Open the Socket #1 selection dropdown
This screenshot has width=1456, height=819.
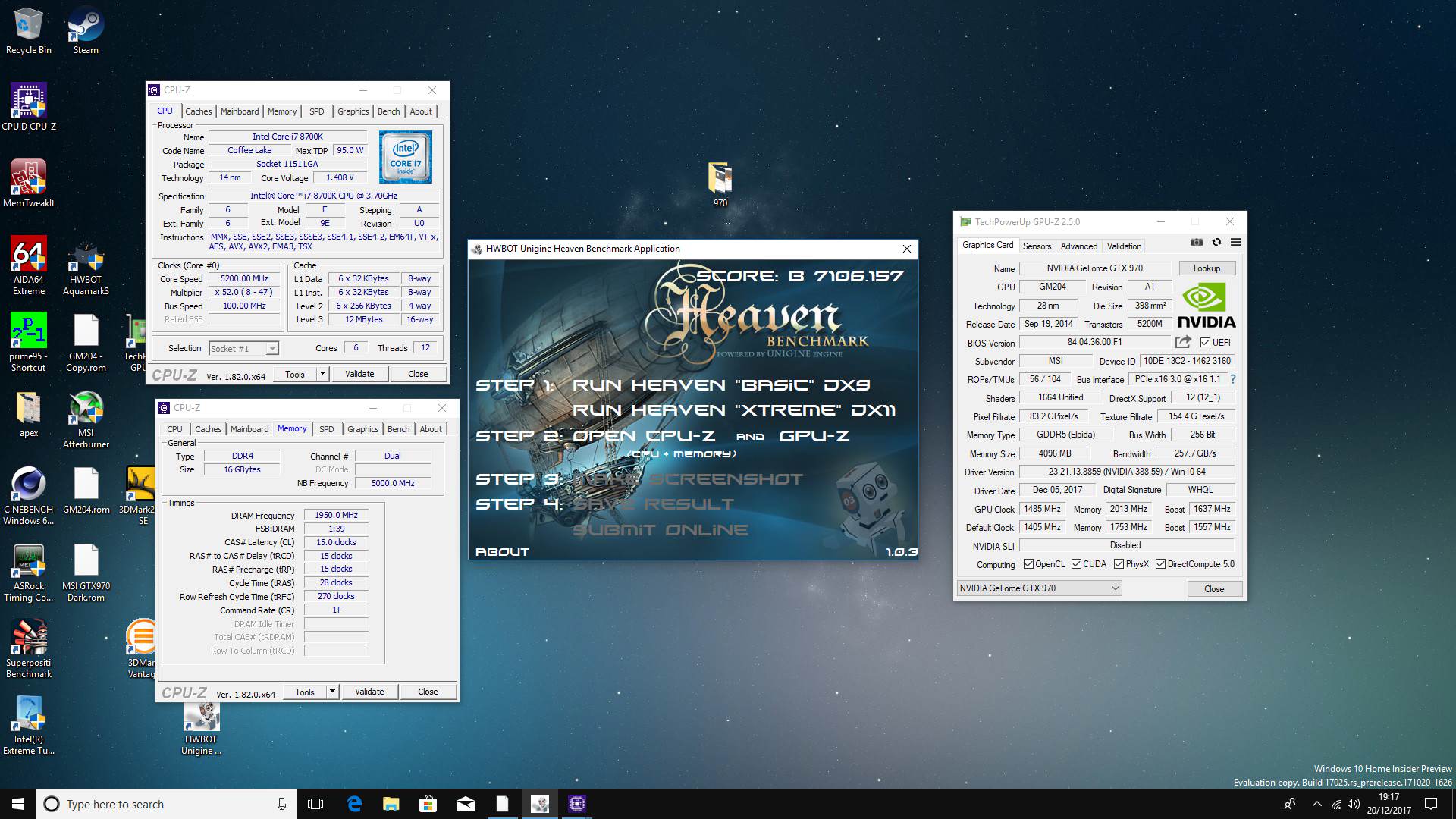point(243,348)
